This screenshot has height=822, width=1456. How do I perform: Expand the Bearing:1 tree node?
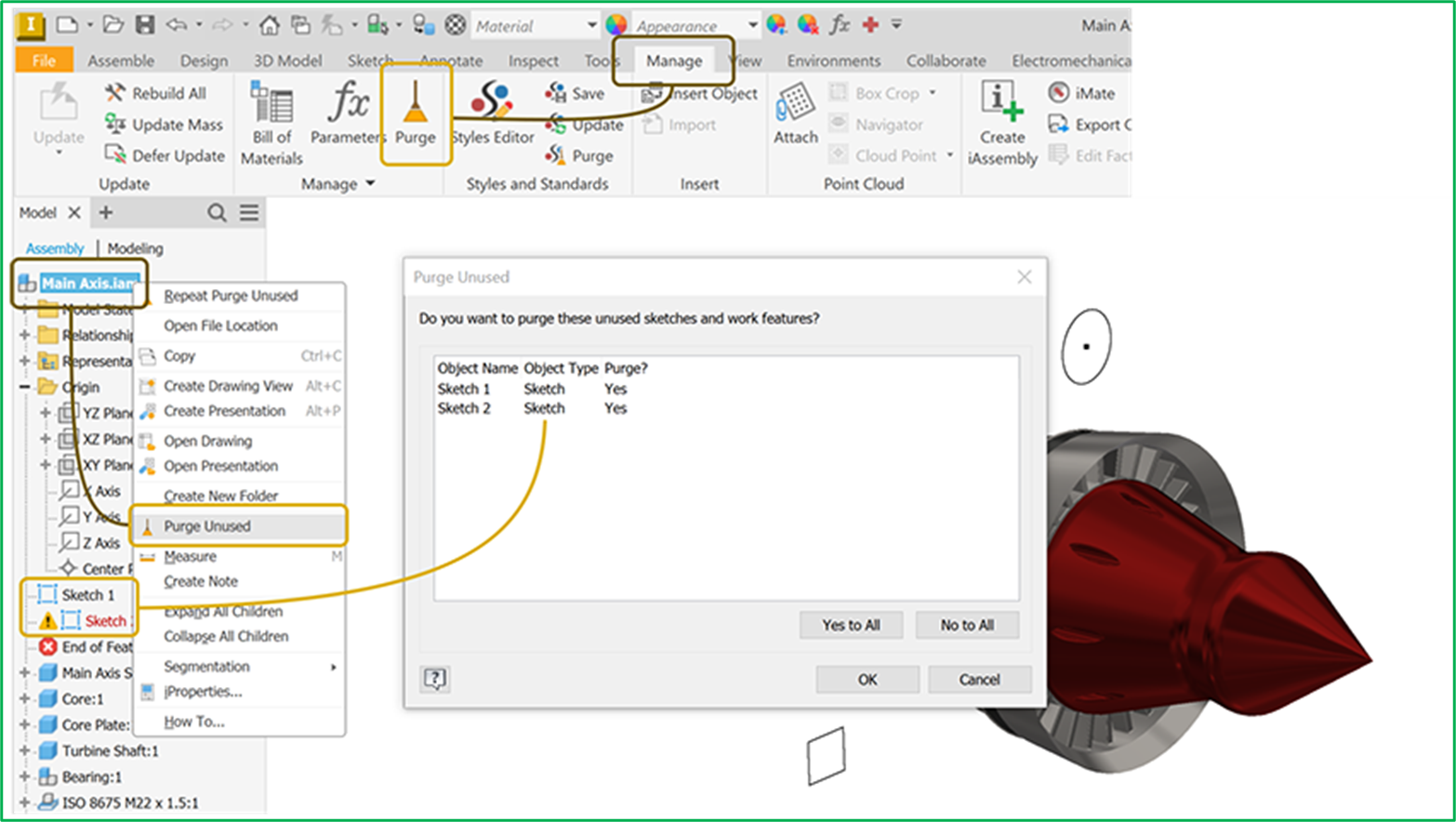click(x=25, y=776)
